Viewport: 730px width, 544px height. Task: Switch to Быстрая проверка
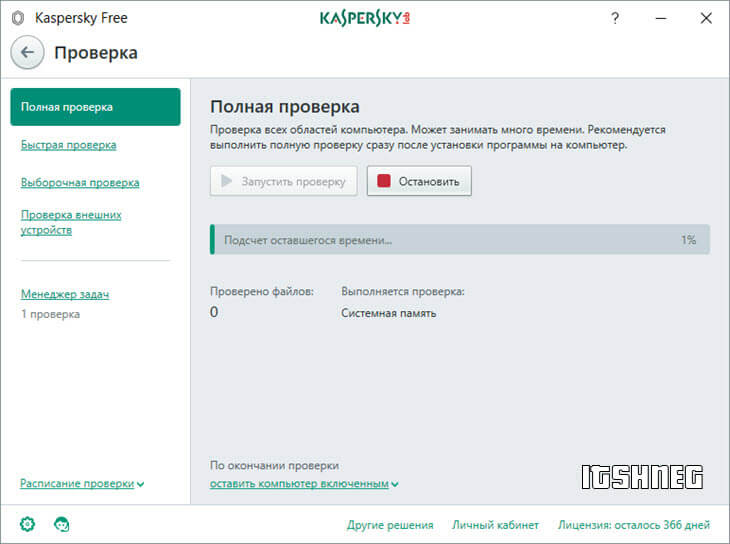click(x=68, y=145)
